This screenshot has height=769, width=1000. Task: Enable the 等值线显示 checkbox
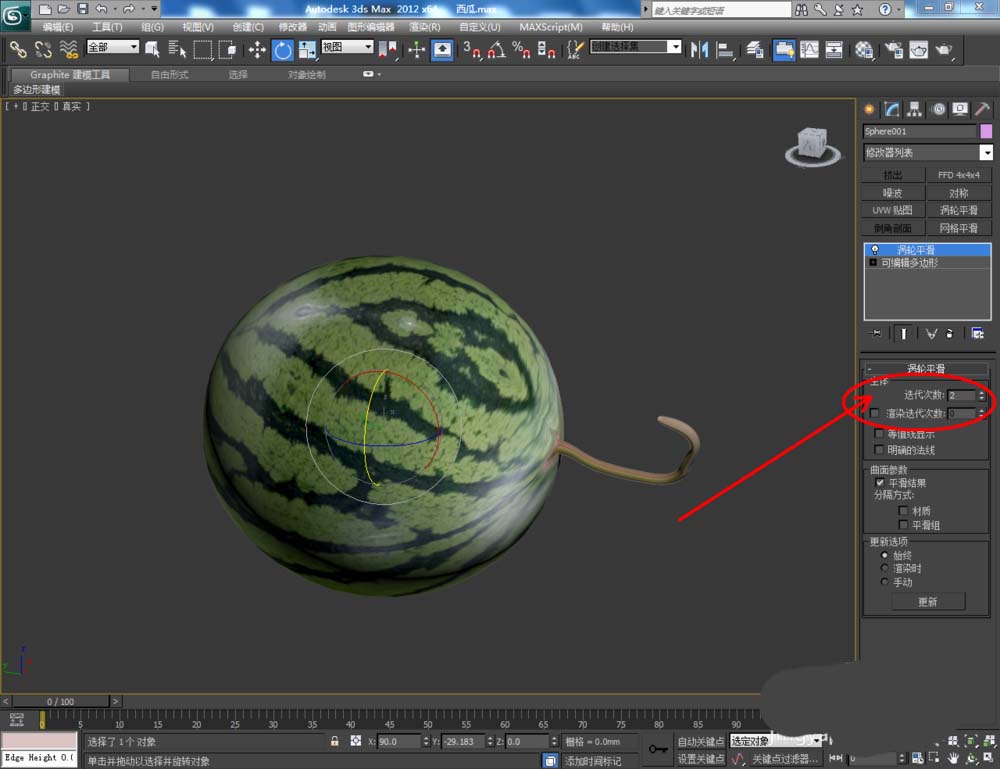point(879,434)
